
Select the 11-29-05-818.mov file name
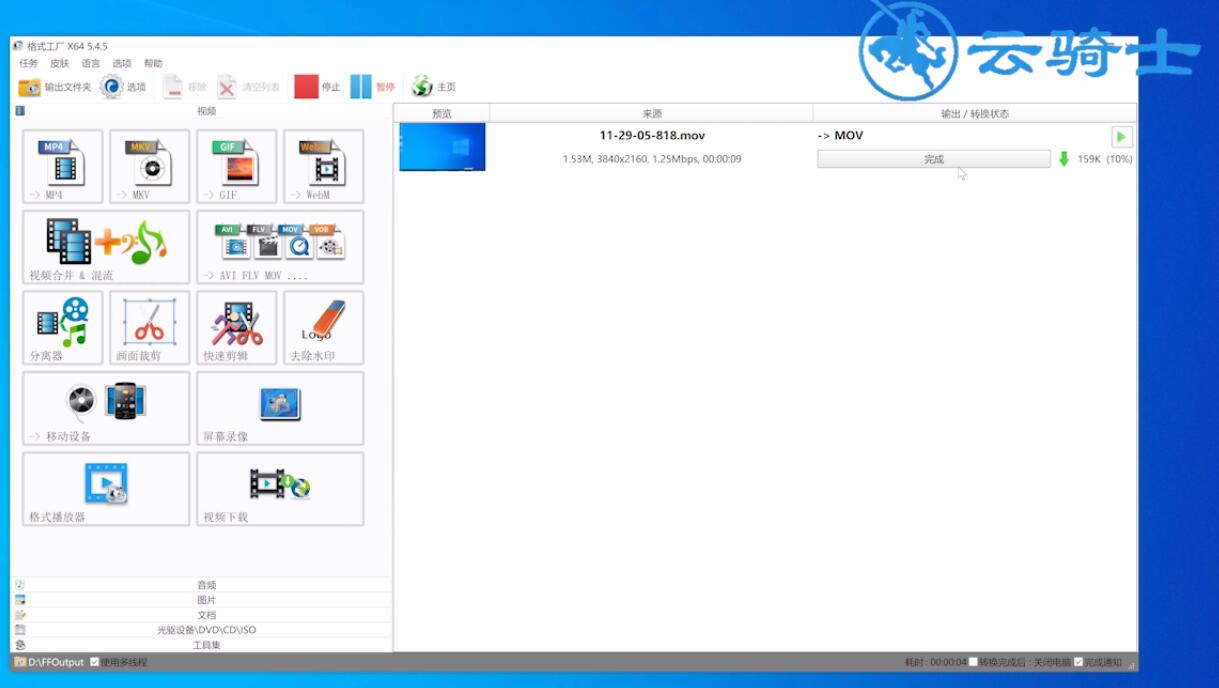652,135
